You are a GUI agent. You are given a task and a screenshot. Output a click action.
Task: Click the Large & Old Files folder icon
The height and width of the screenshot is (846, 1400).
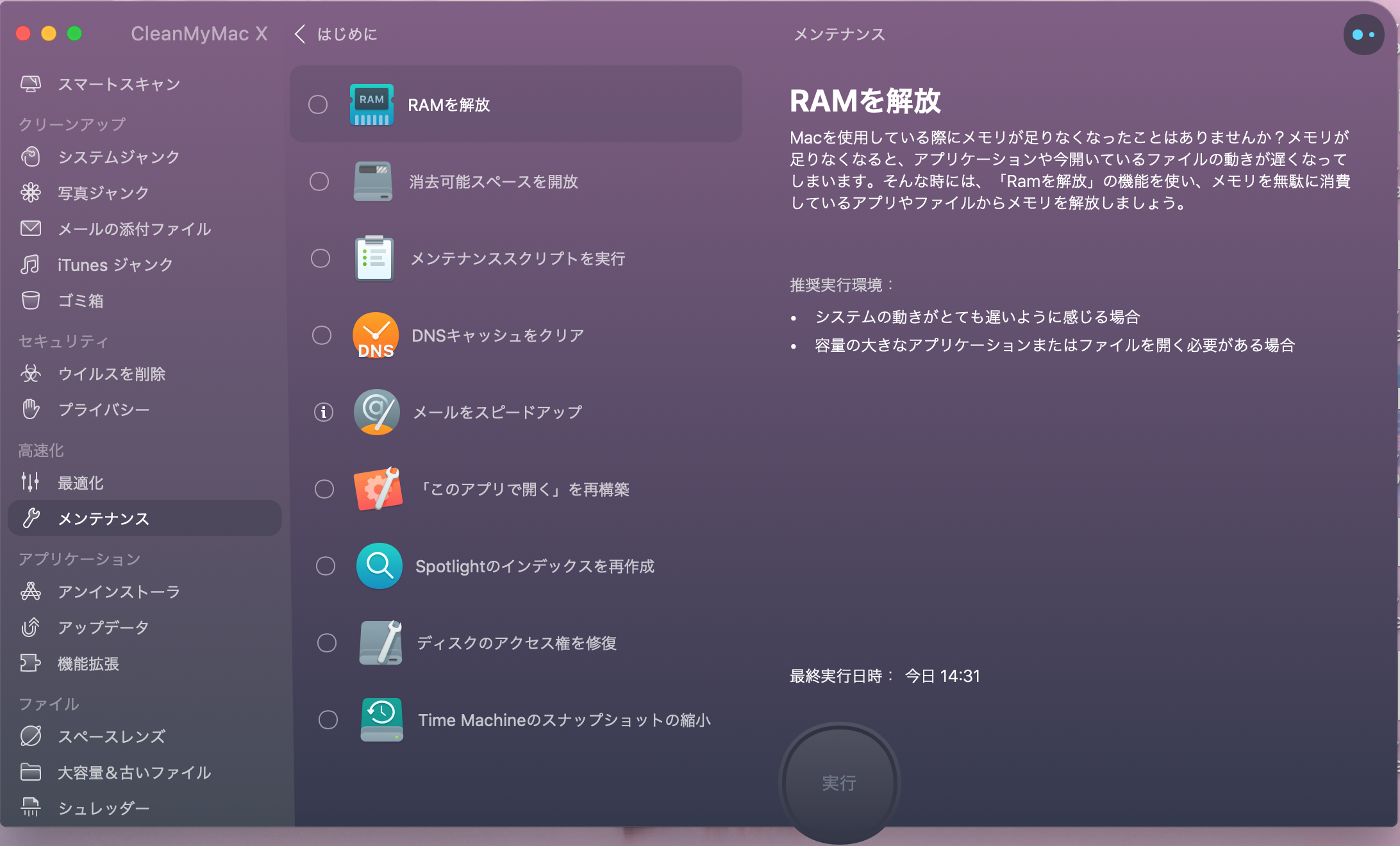pyautogui.click(x=31, y=772)
